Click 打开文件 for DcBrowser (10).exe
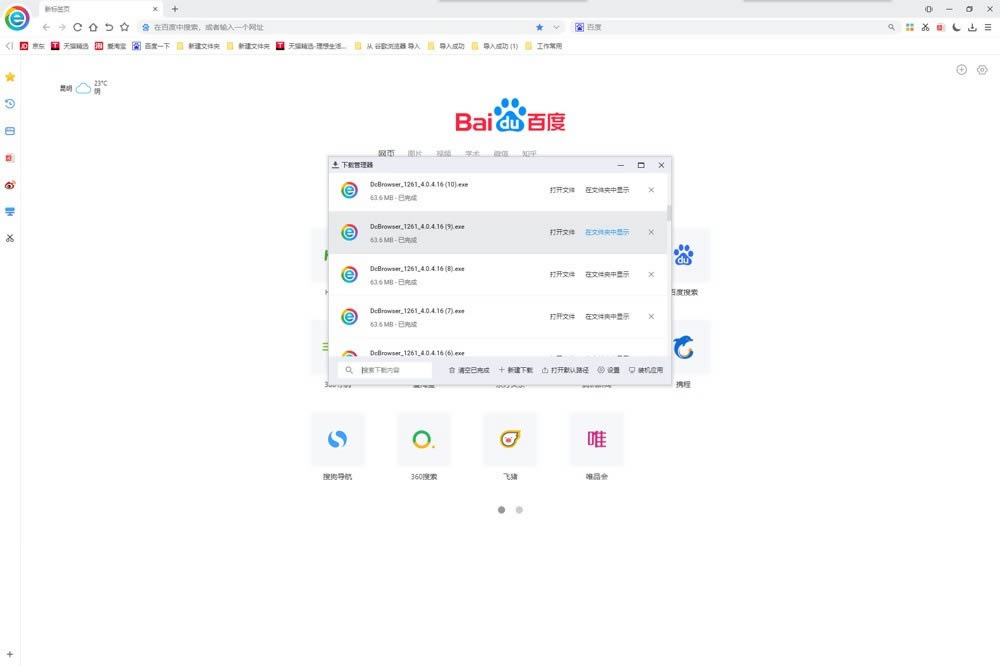Viewport: 1000px width, 666px height. point(562,190)
